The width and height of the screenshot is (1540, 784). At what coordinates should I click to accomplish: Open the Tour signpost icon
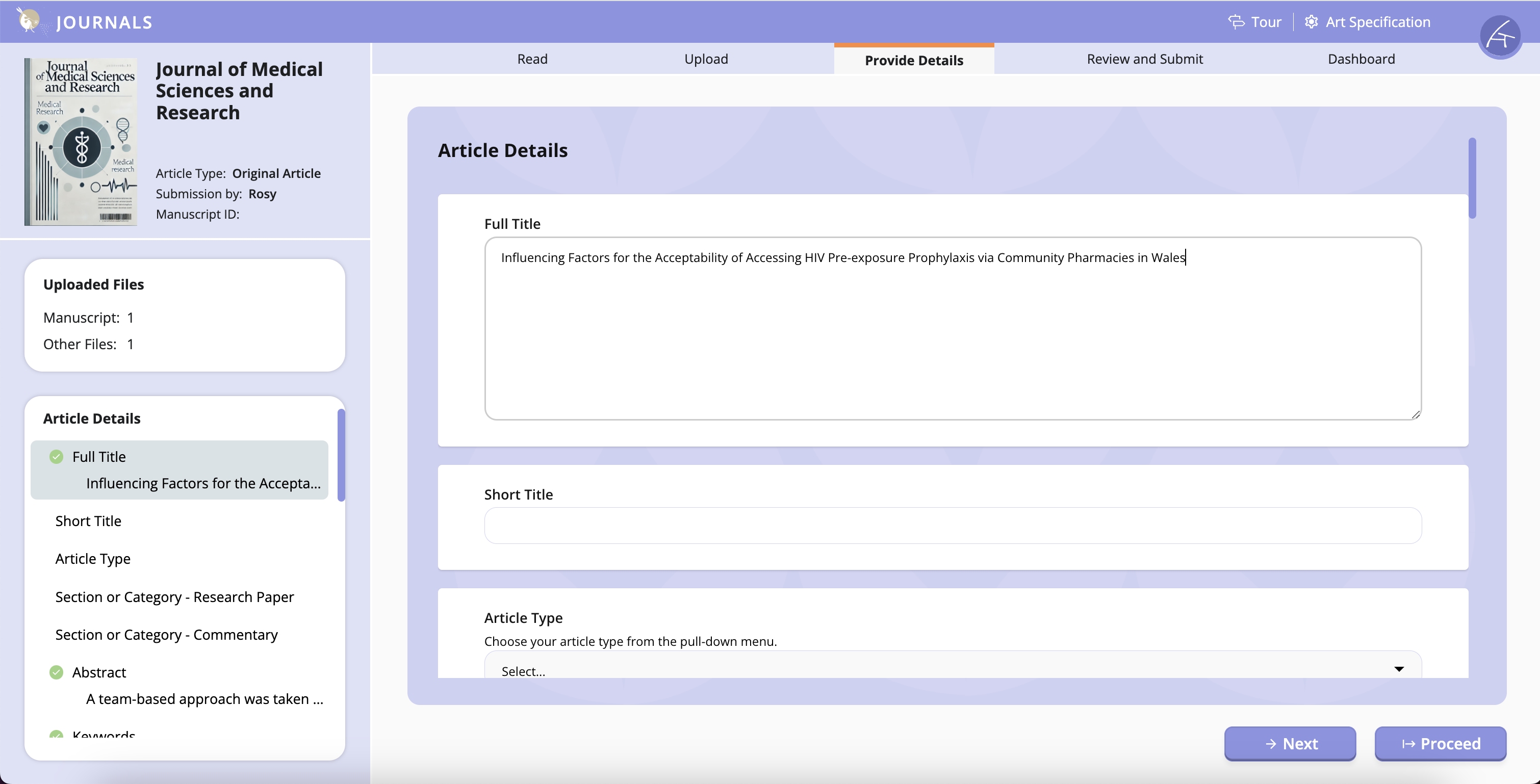[1236, 22]
